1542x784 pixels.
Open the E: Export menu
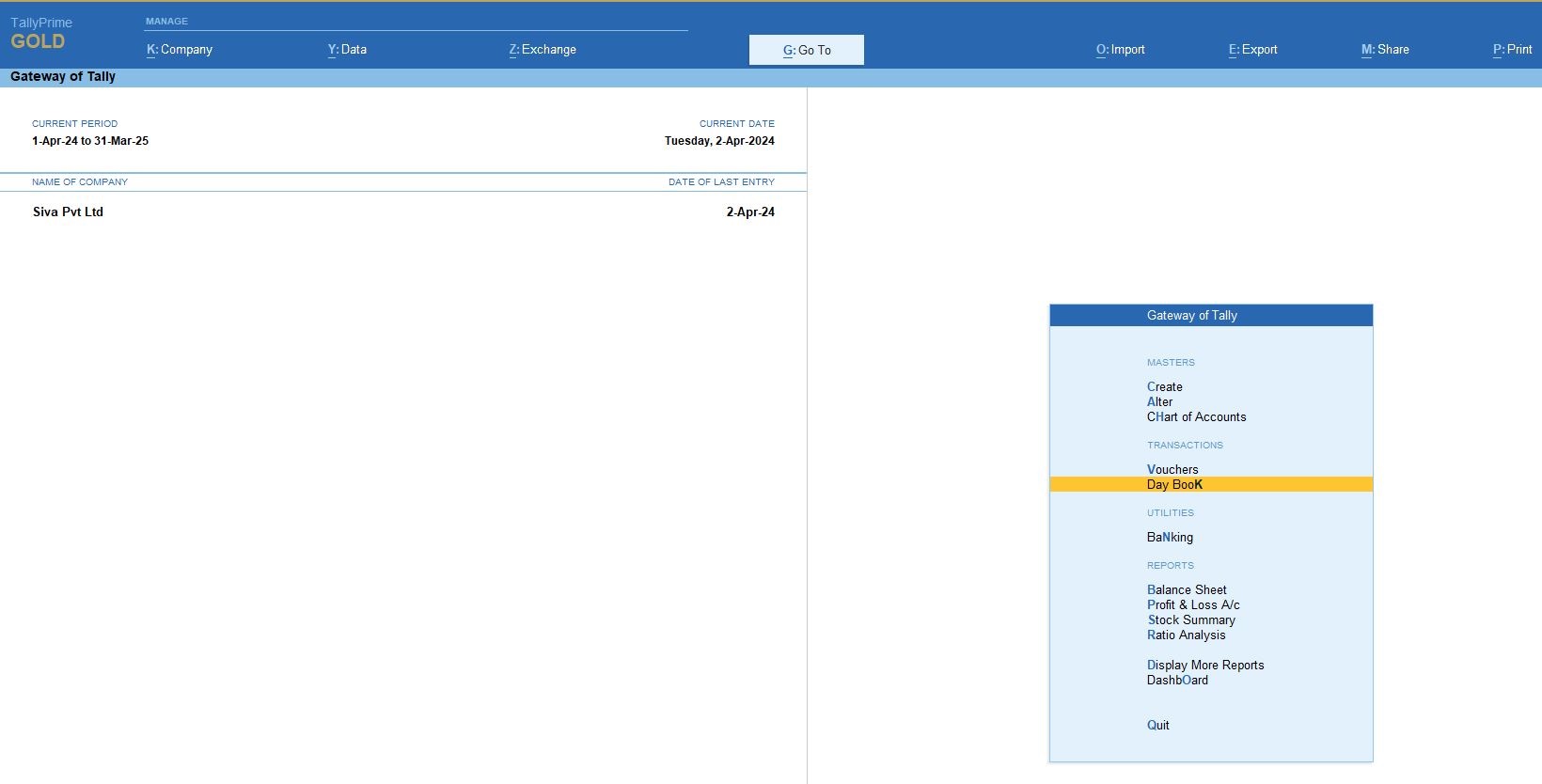(1252, 50)
